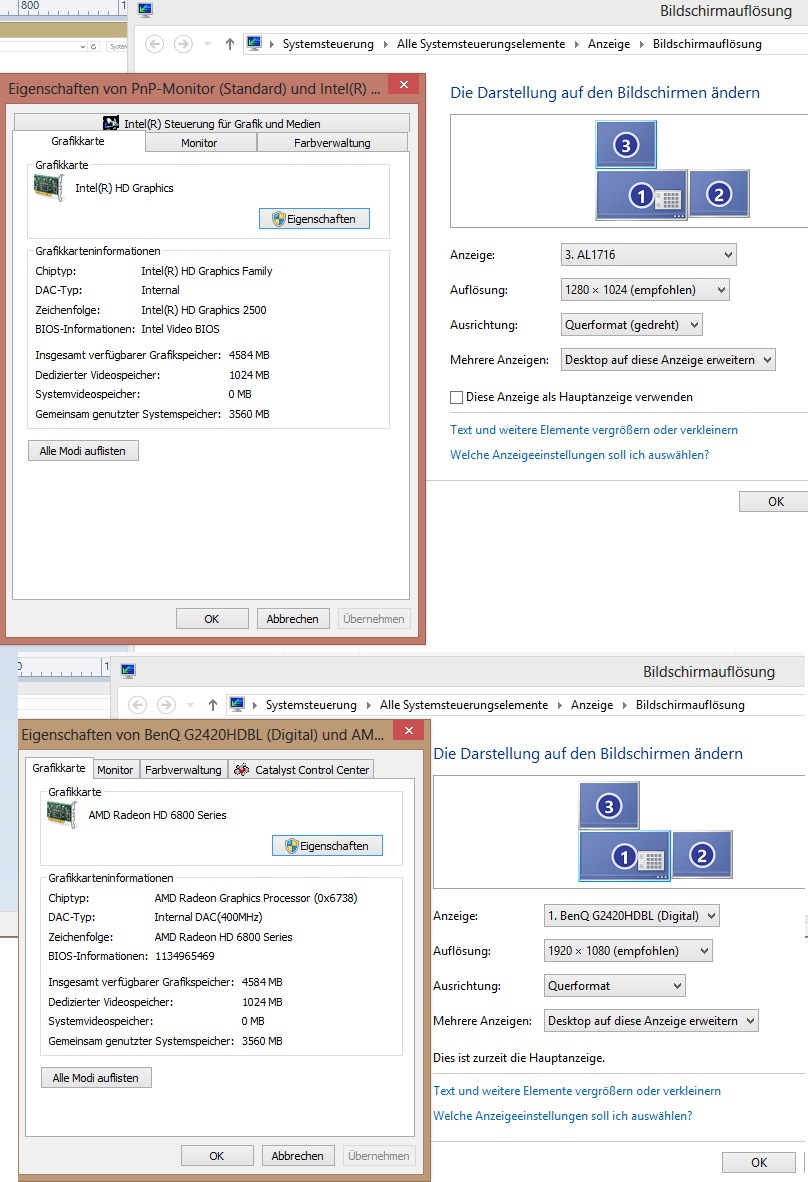Switch to Farbverwaltung tab in PnP-Monitor dialog

(x=332, y=142)
